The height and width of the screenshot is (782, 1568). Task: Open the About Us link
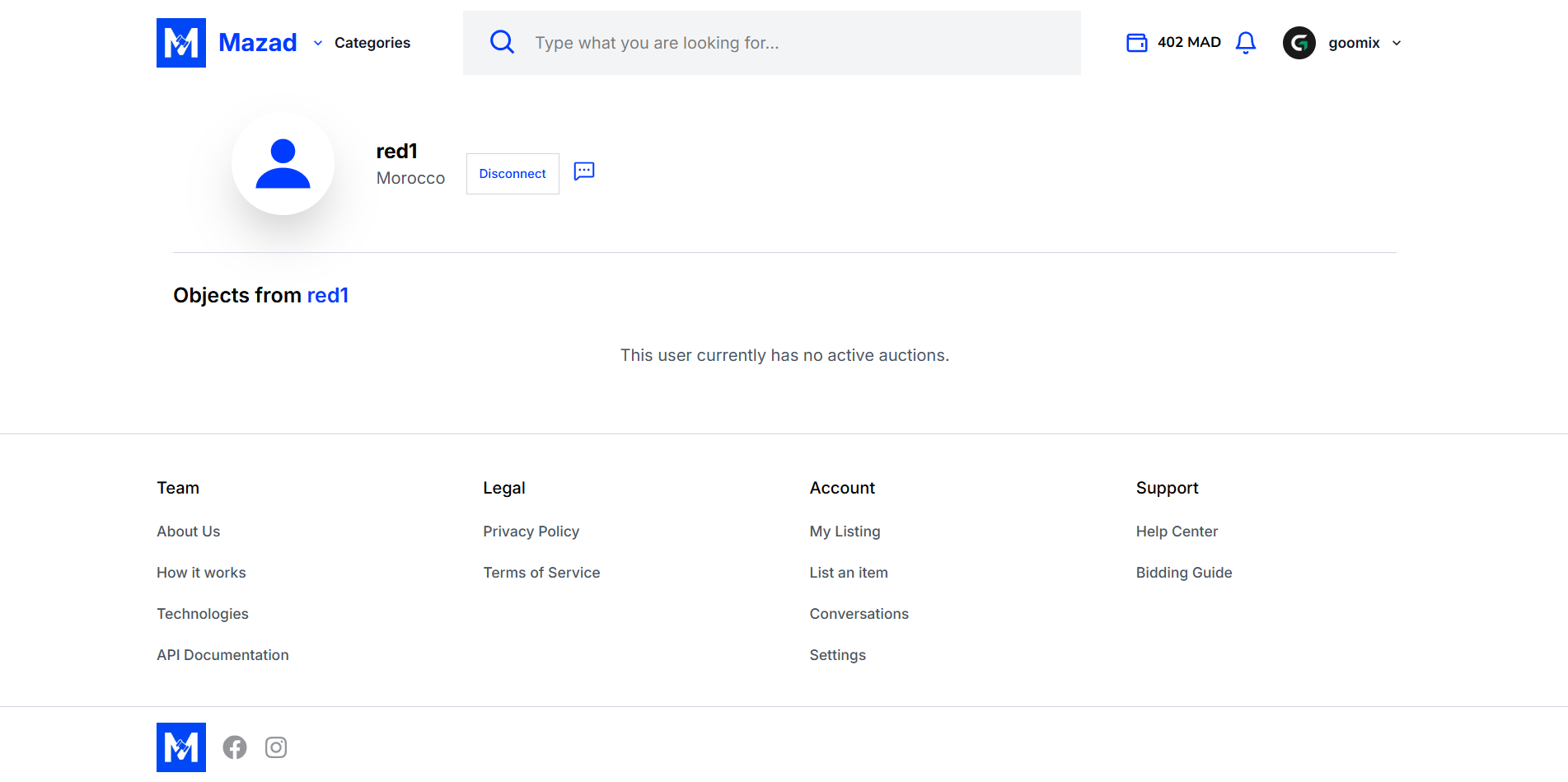[189, 531]
